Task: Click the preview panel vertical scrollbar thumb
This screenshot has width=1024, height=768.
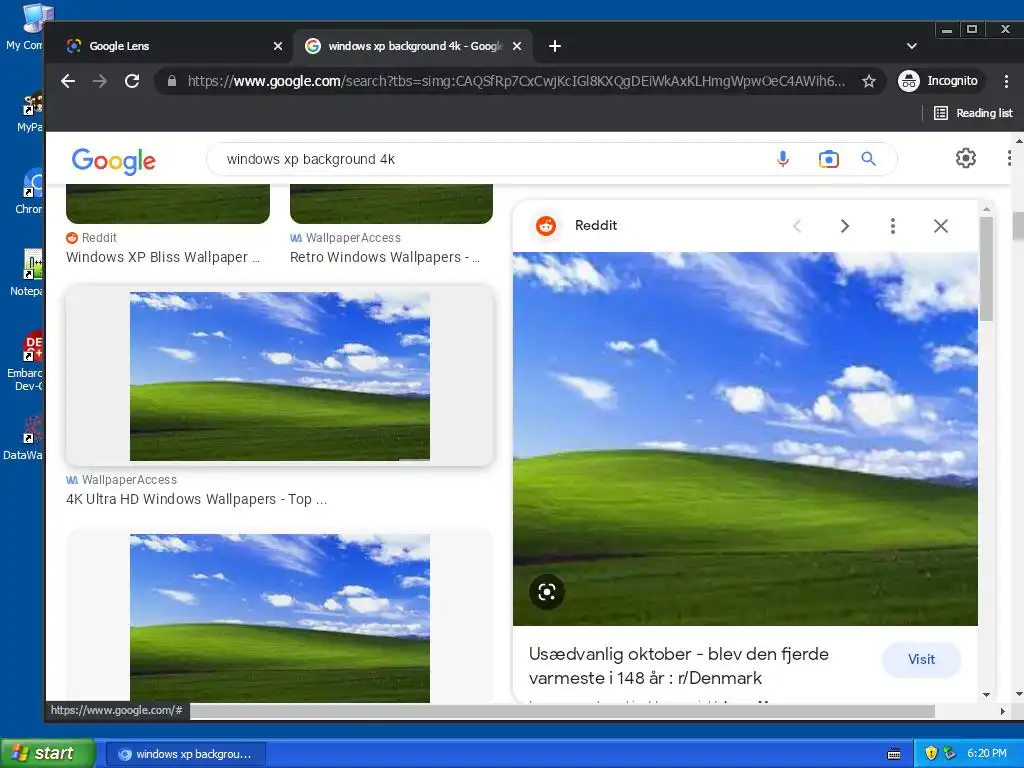Action: pyautogui.click(x=985, y=268)
